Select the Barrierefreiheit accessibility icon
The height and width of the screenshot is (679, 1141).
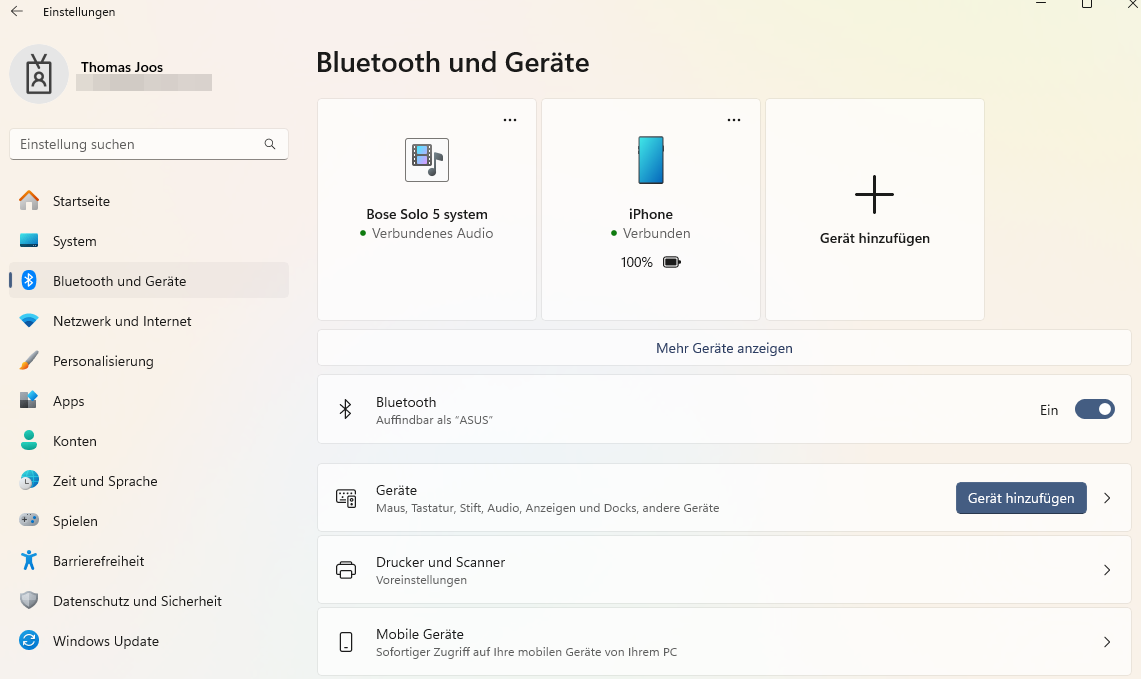tap(31, 561)
